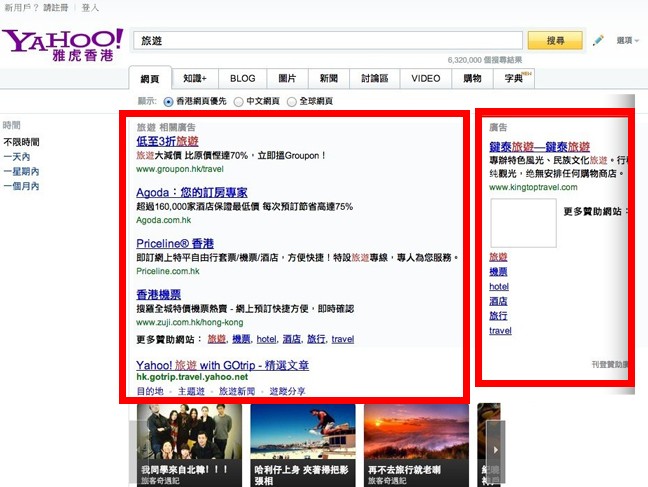Click the empty ad image box in the right sidebar
Image resolution: width=648 pixels, height=487 pixels.
click(x=524, y=223)
